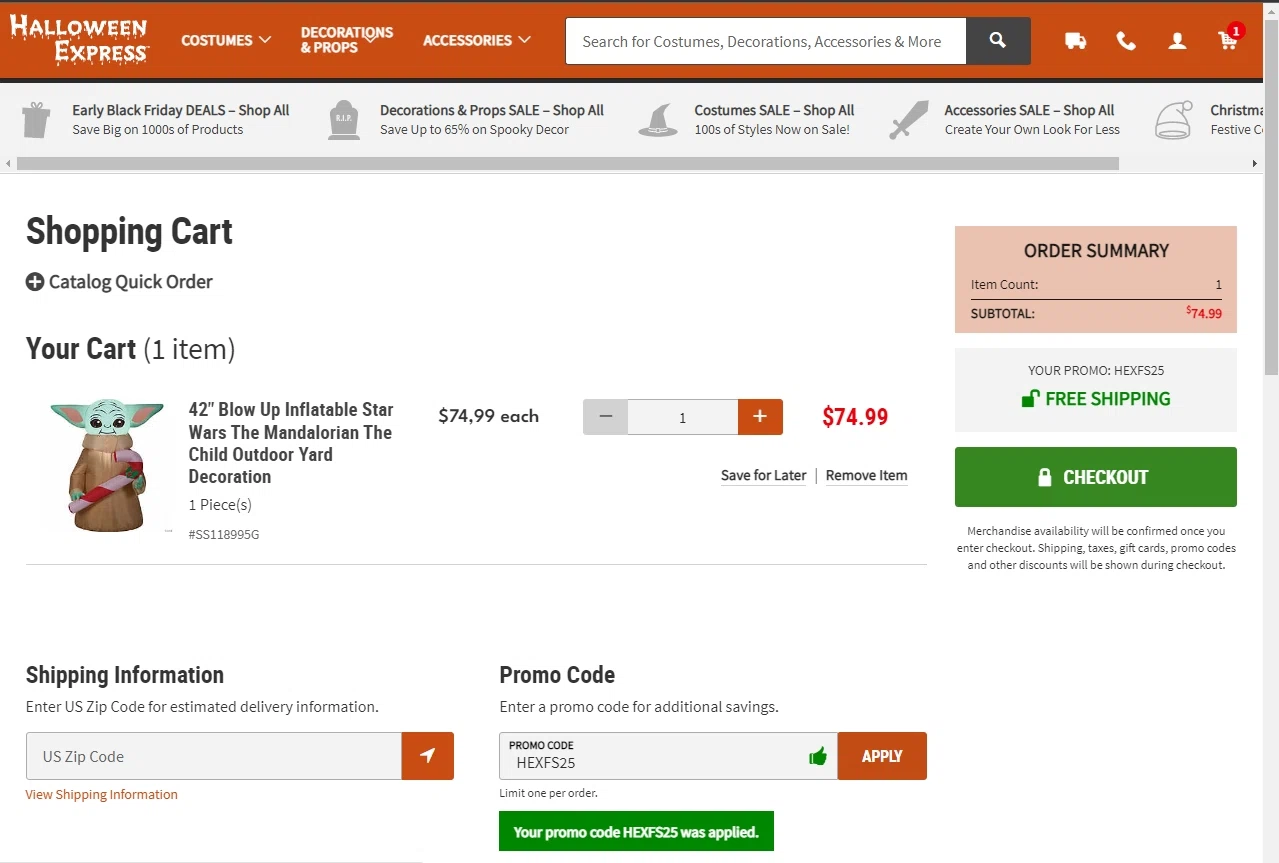Click the page vertical scrollbar
The image size is (1279, 863).
tap(1271, 200)
